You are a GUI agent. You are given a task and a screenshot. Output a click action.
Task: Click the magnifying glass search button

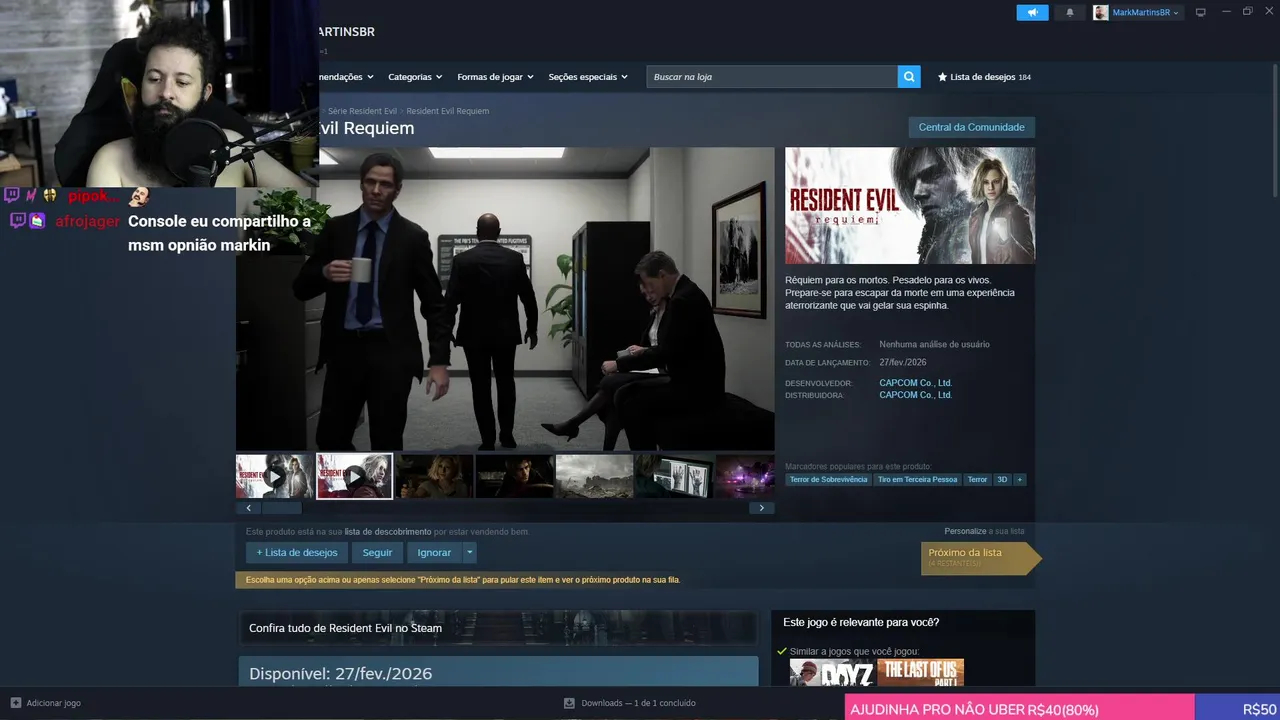click(x=909, y=77)
